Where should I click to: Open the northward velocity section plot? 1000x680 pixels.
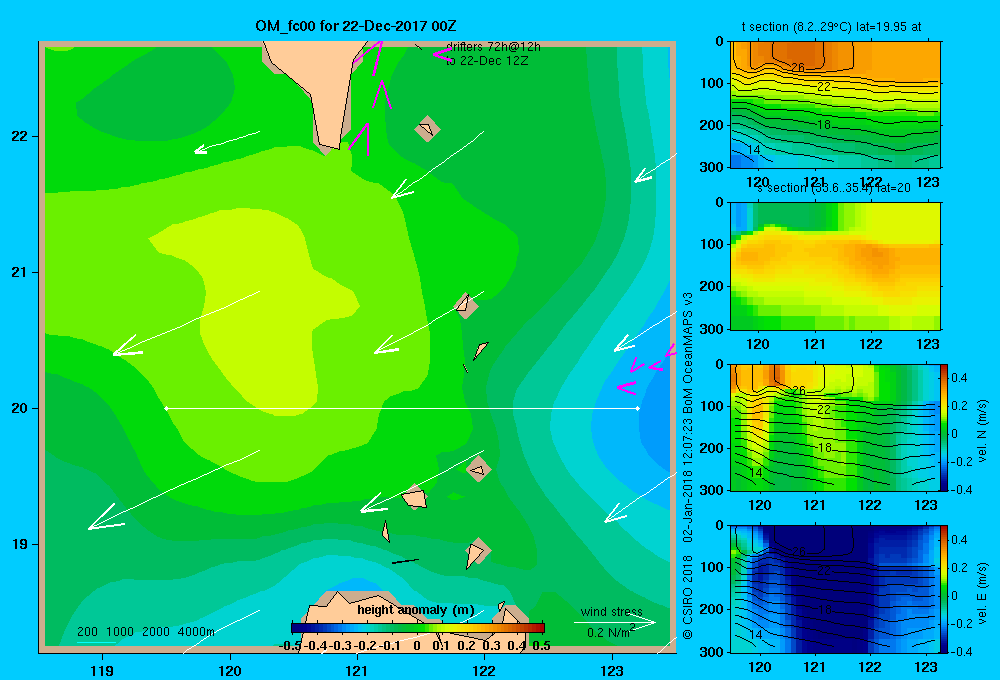coord(835,427)
